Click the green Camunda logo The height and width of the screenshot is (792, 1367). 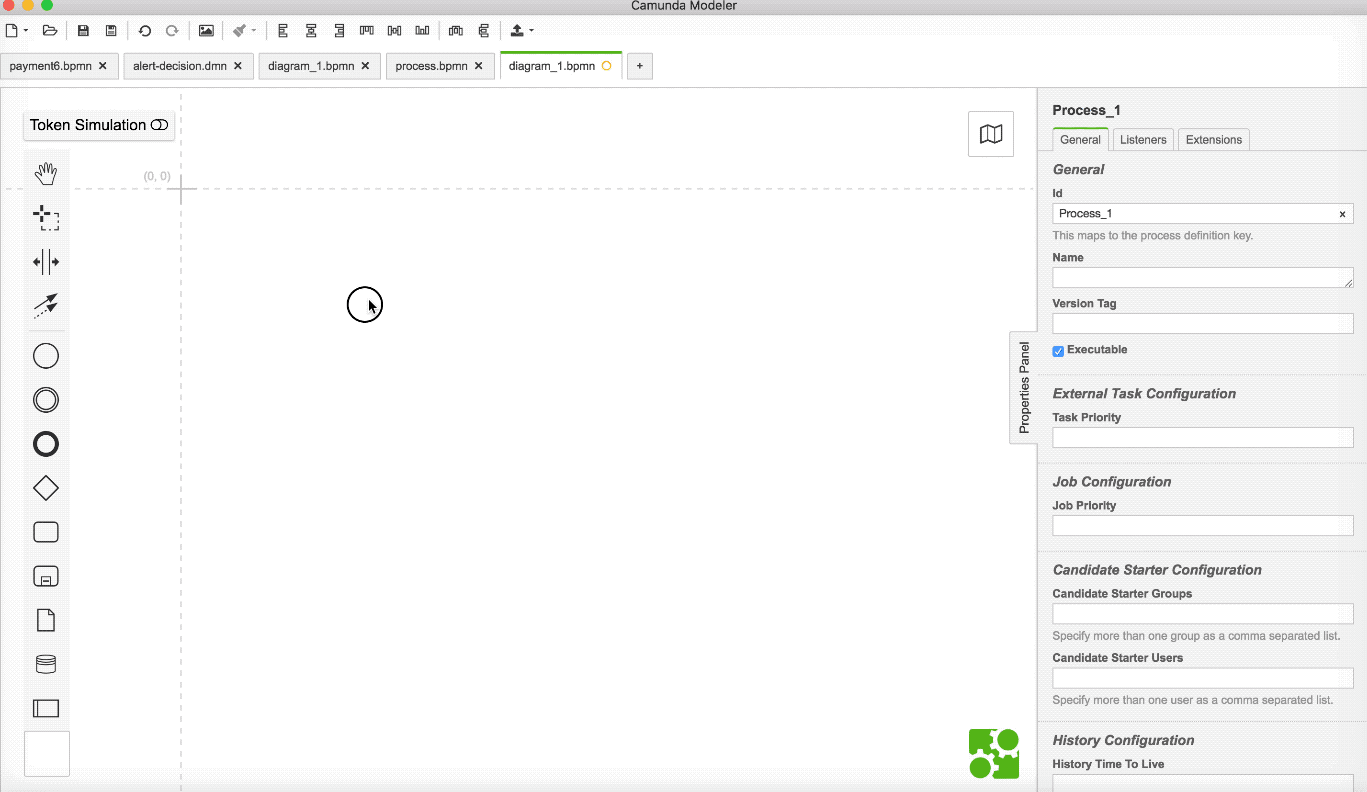click(x=994, y=754)
